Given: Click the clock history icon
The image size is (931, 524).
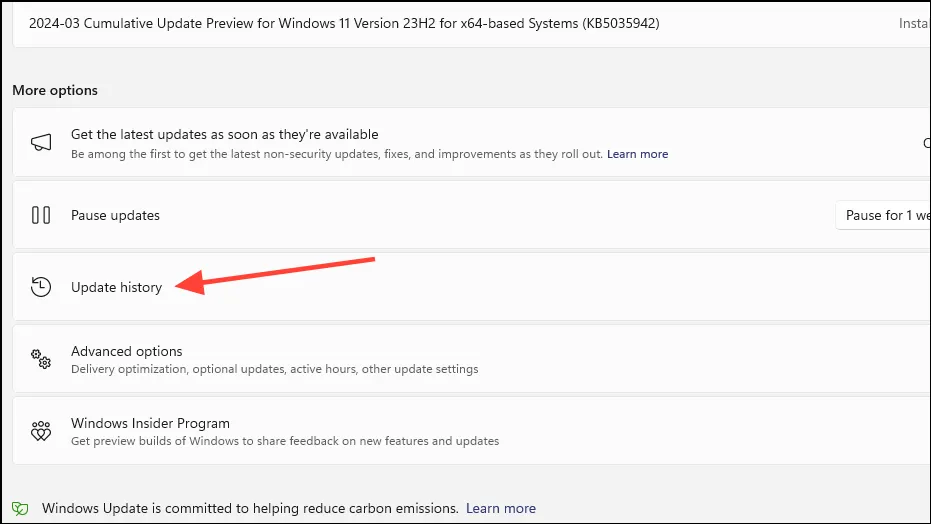Looking at the screenshot, I should 41,287.
